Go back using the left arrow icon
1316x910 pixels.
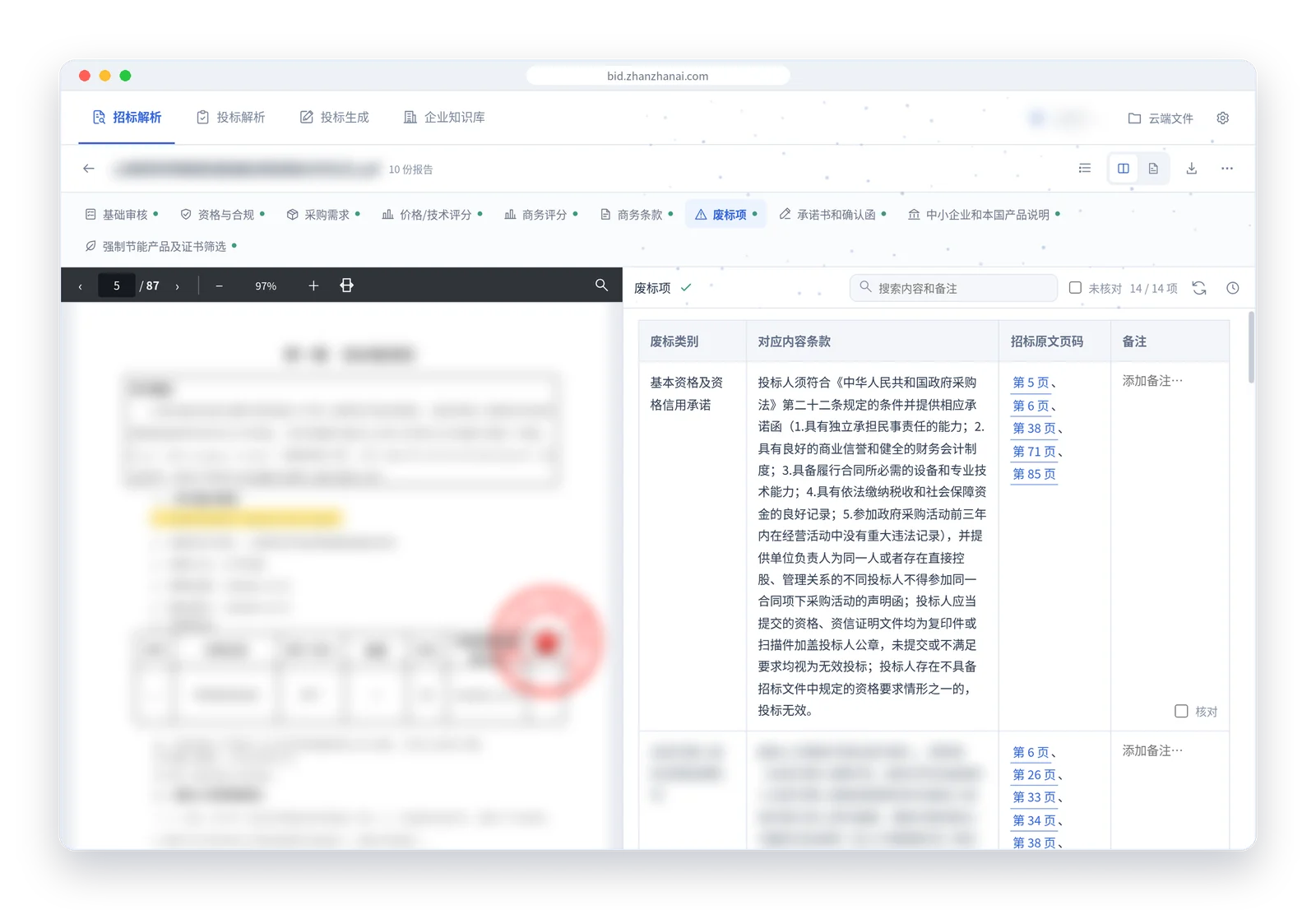tap(89, 169)
